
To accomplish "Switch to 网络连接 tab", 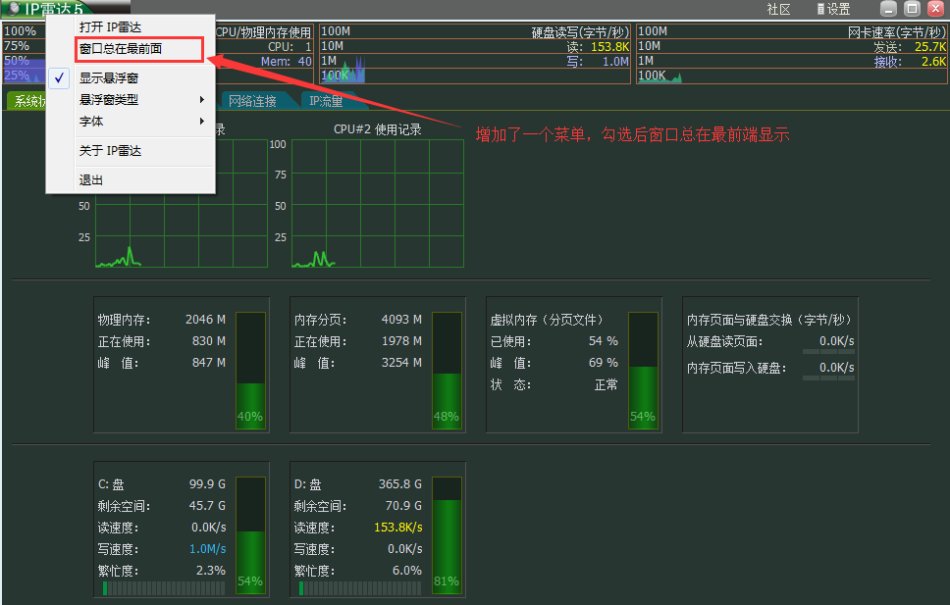I will pyautogui.click(x=253, y=101).
